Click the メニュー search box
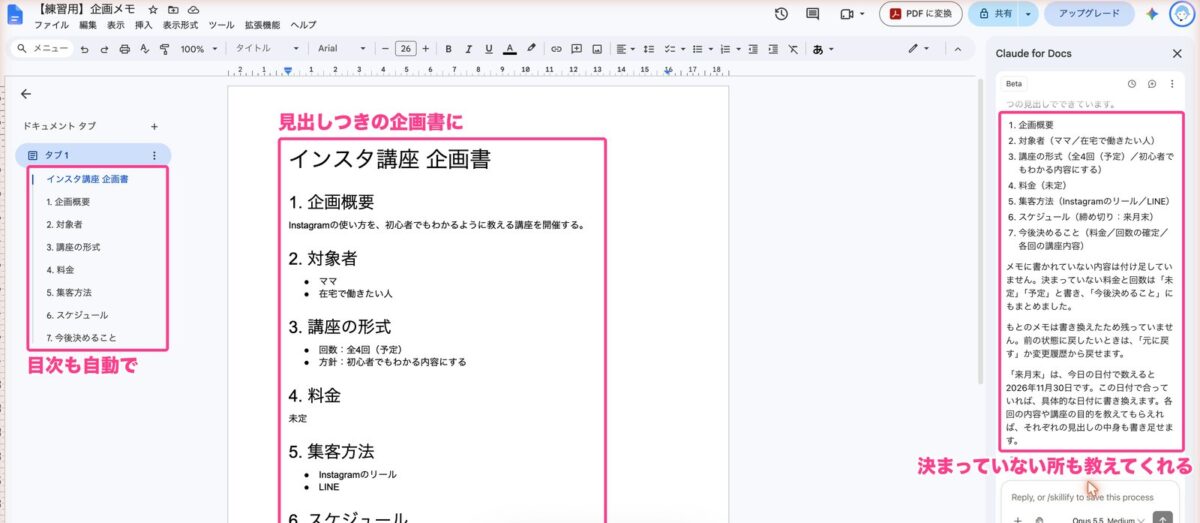Screen dimensions: 1200x523 [x=43, y=48]
